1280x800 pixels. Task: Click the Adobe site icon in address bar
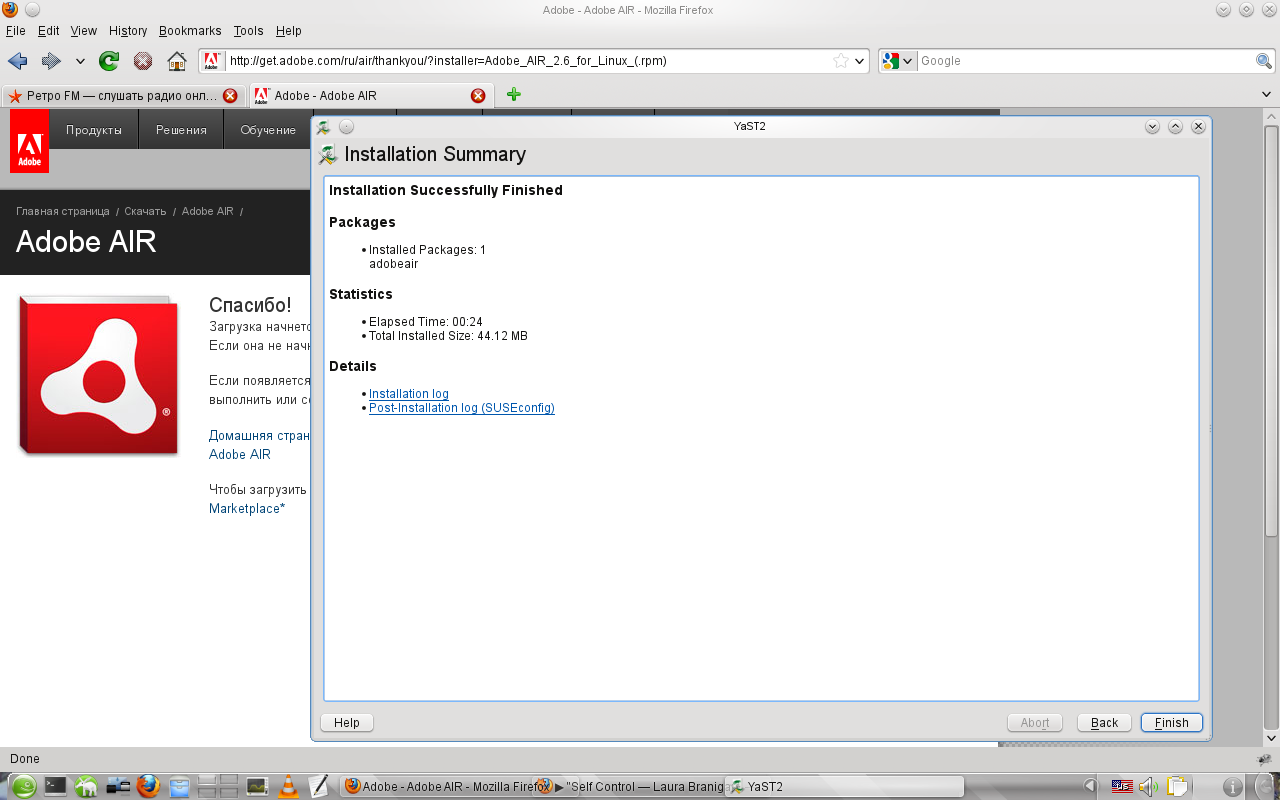point(212,61)
